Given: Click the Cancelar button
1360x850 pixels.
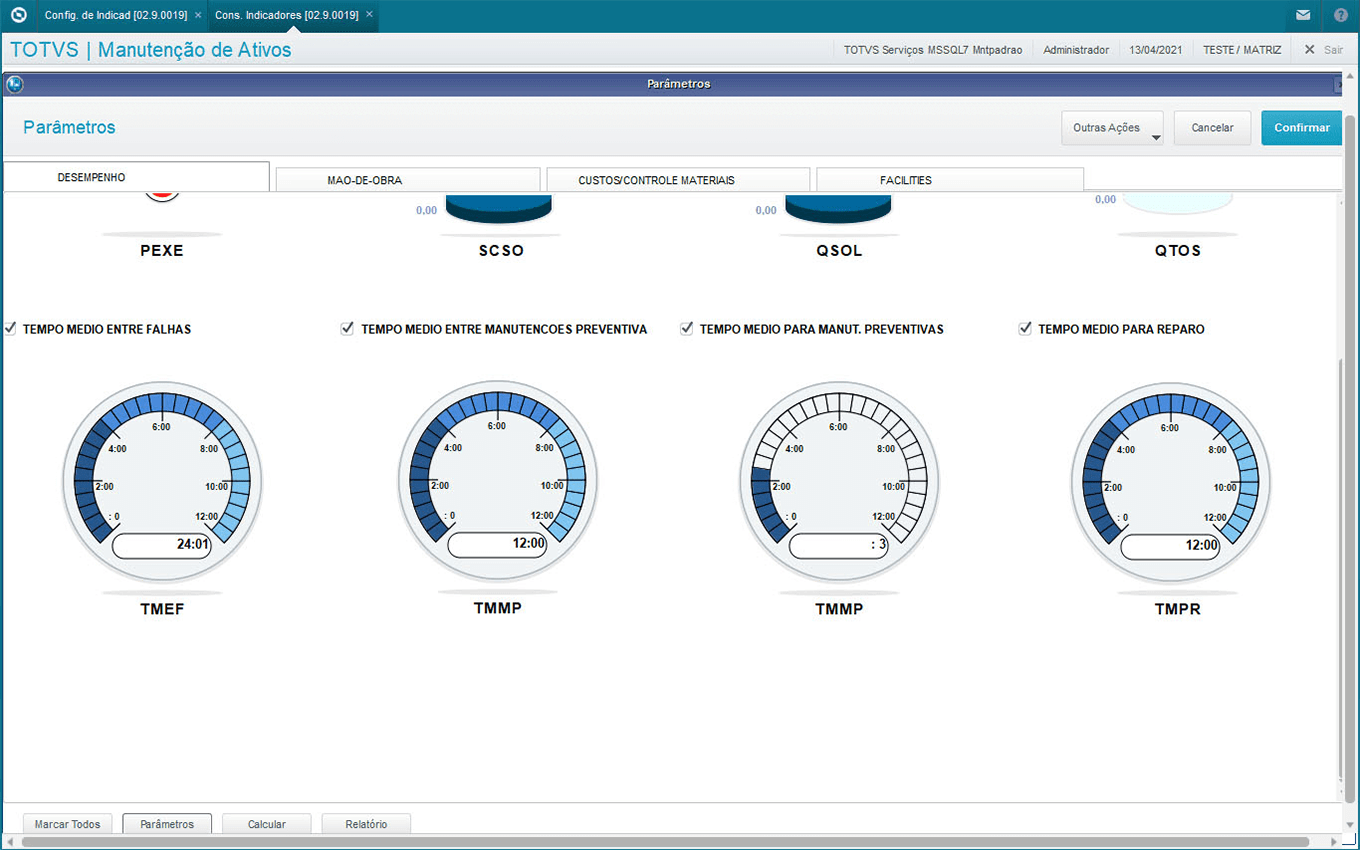Looking at the screenshot, I should coord(1212,128).
